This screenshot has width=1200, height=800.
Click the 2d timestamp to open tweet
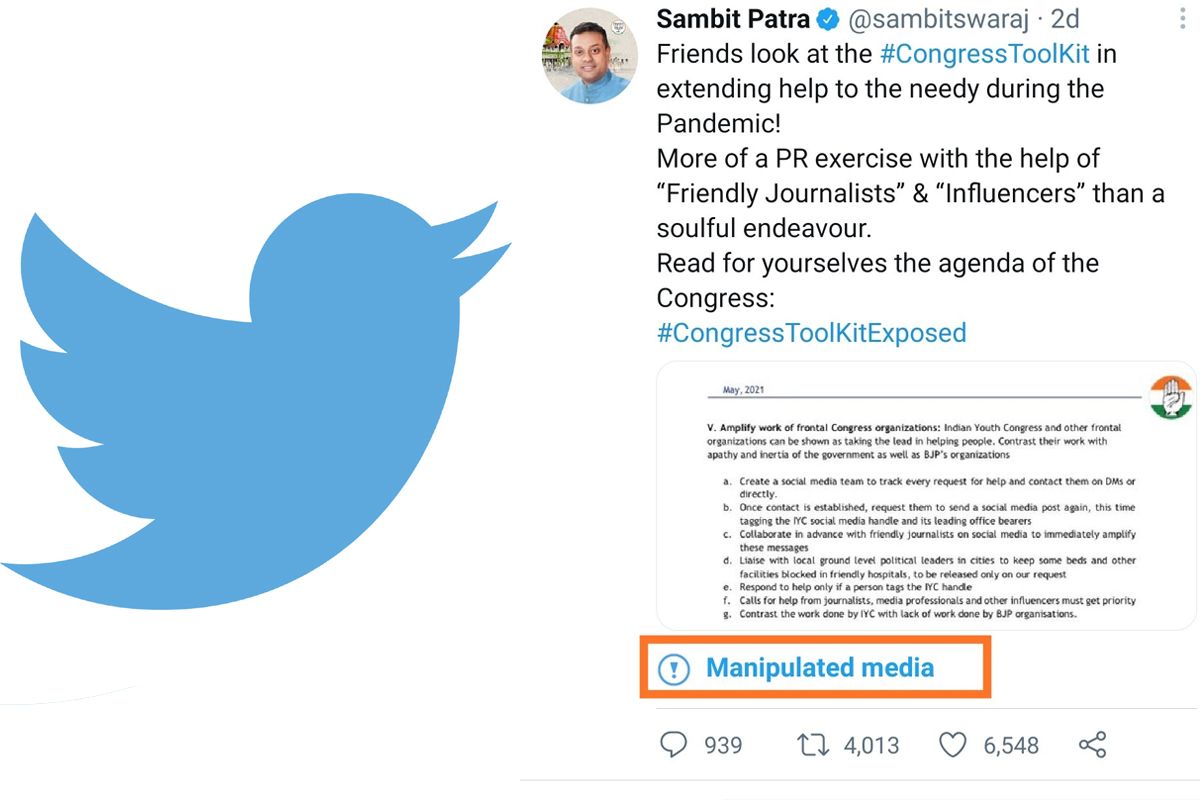[1065, 19]
